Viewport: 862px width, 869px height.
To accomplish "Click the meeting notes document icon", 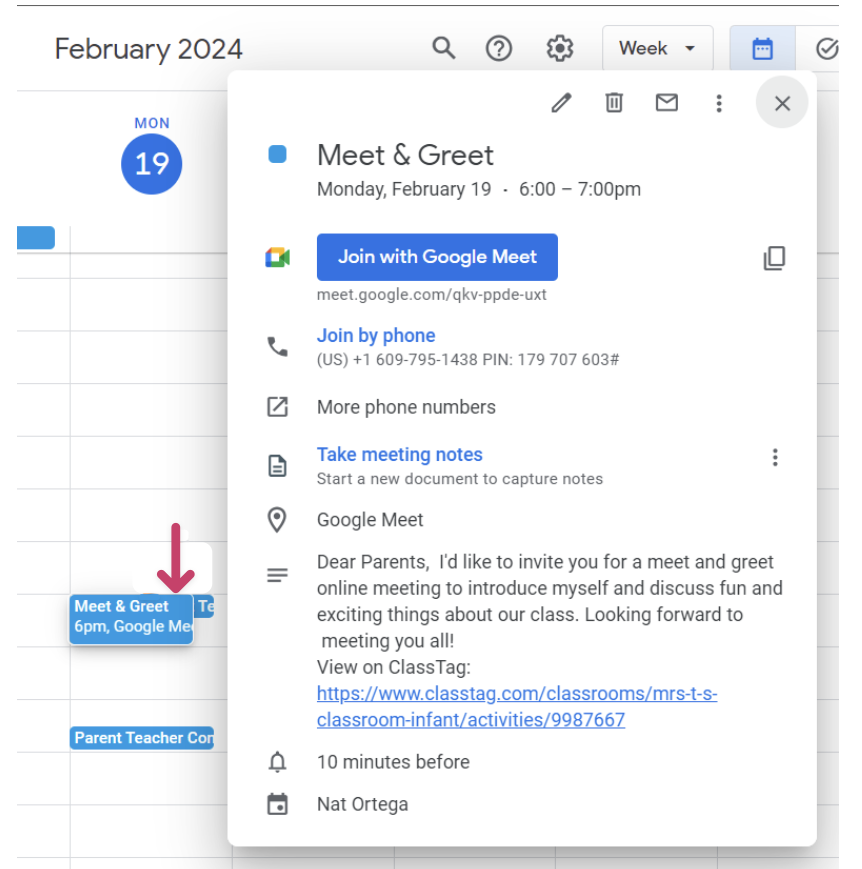I will click(277, 466).
